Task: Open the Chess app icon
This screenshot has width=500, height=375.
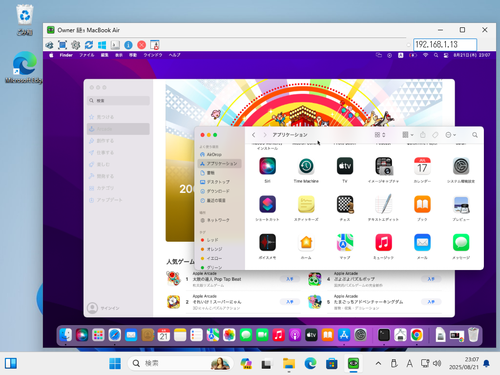Action: click(345, 204)
